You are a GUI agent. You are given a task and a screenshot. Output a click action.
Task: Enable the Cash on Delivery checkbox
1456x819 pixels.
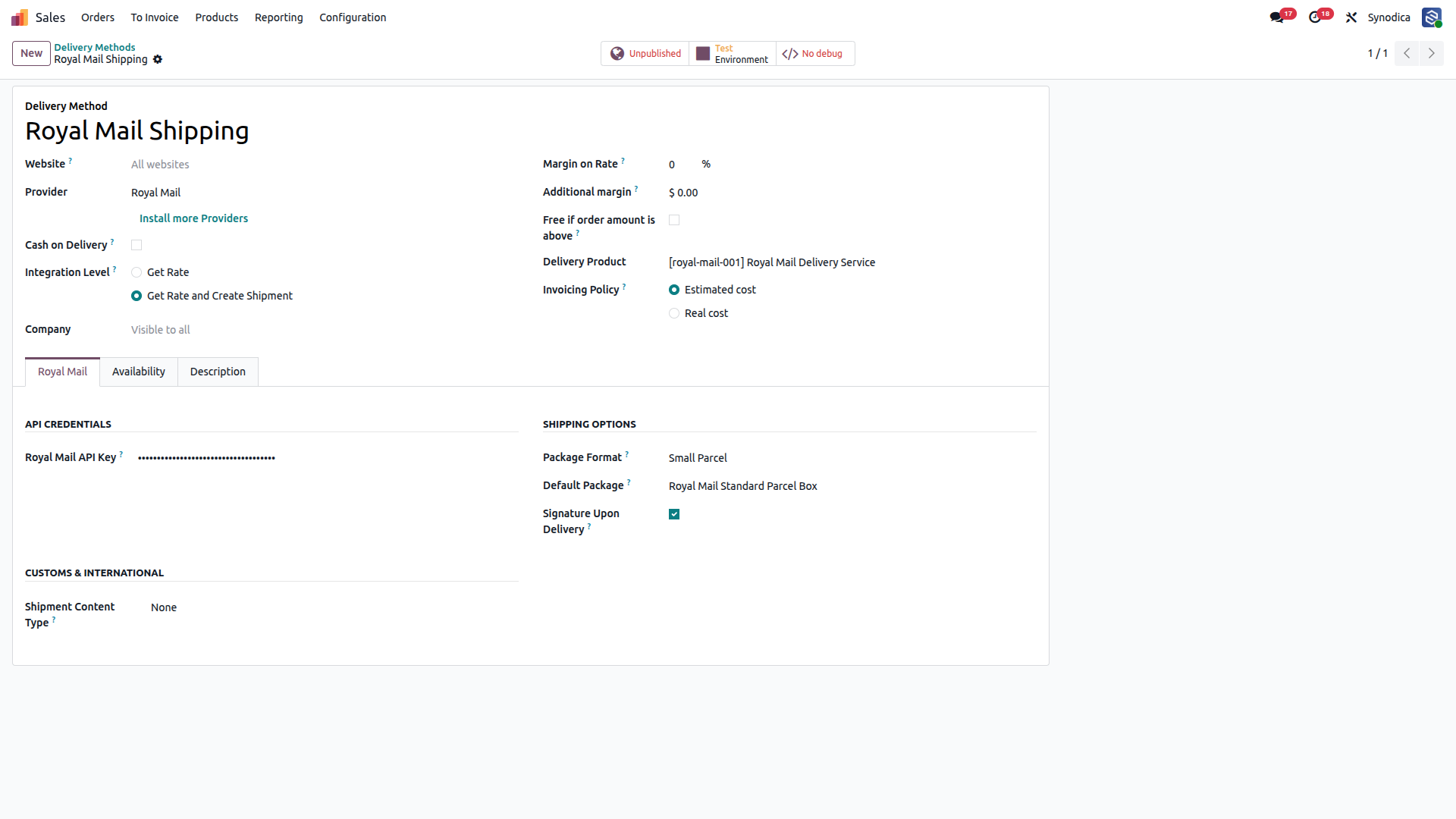[x=136, y=245]
